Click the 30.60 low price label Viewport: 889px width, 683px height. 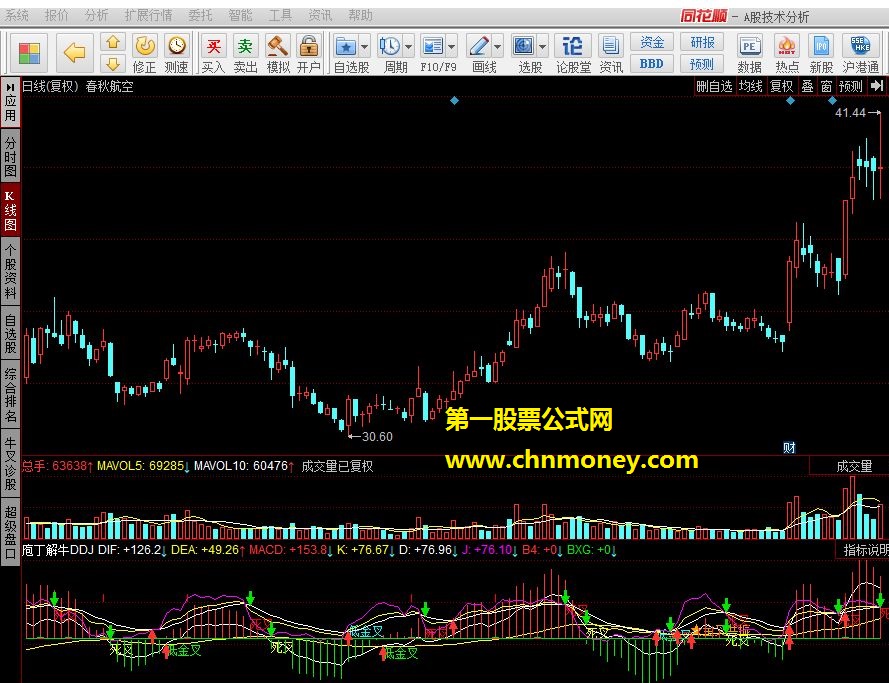pos(377,436)
